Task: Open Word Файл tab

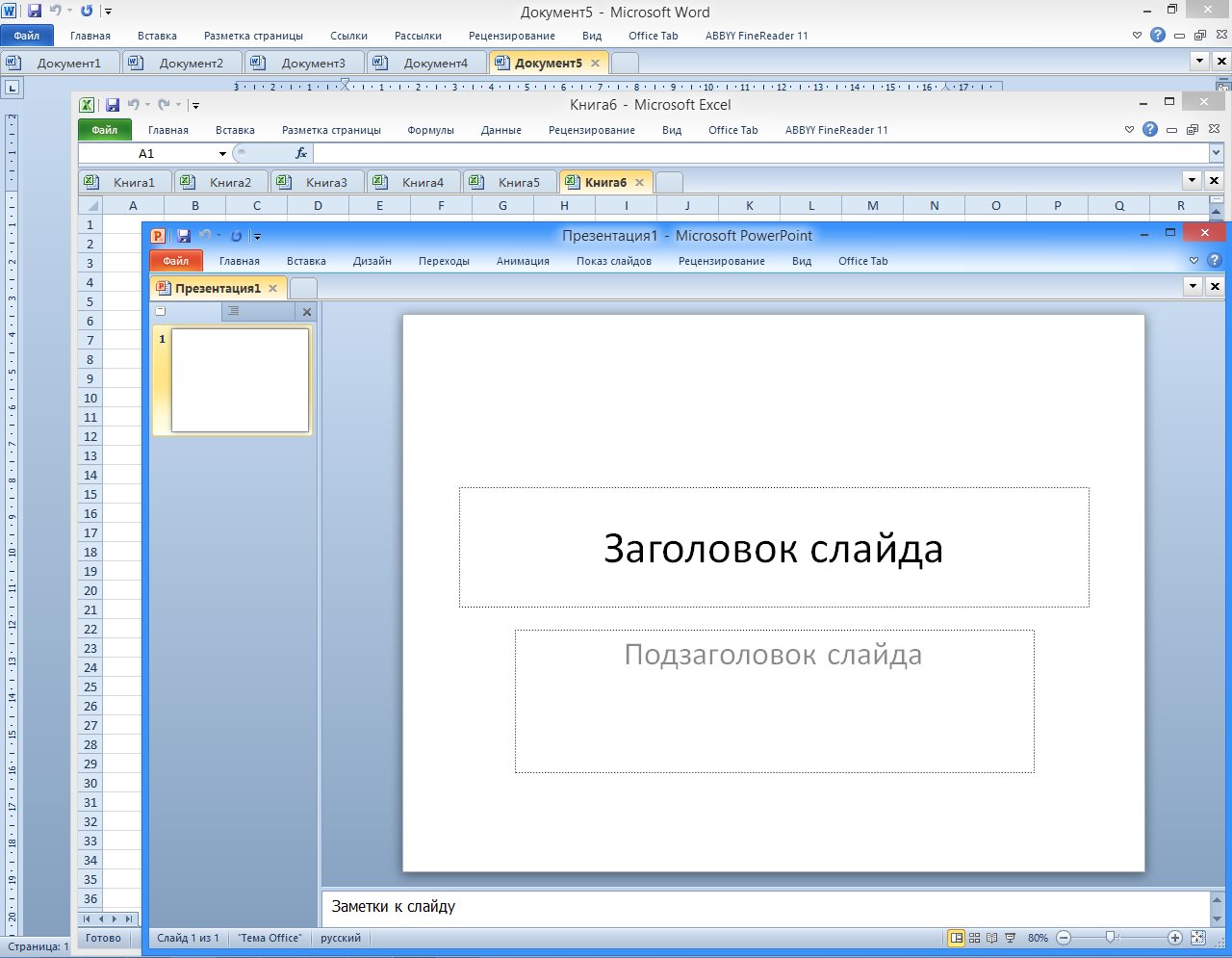Action: tap(27, 36)
